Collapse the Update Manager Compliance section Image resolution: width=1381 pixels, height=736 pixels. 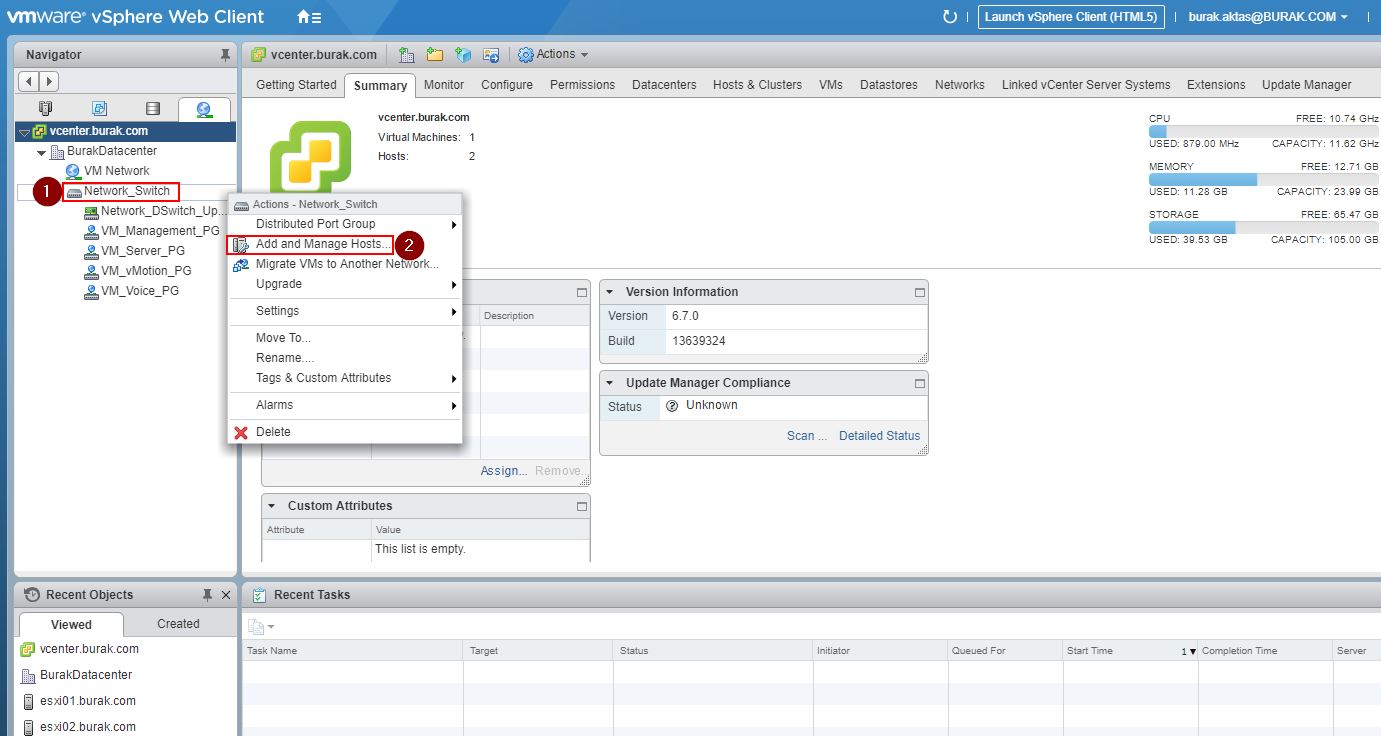pos(610,383)
